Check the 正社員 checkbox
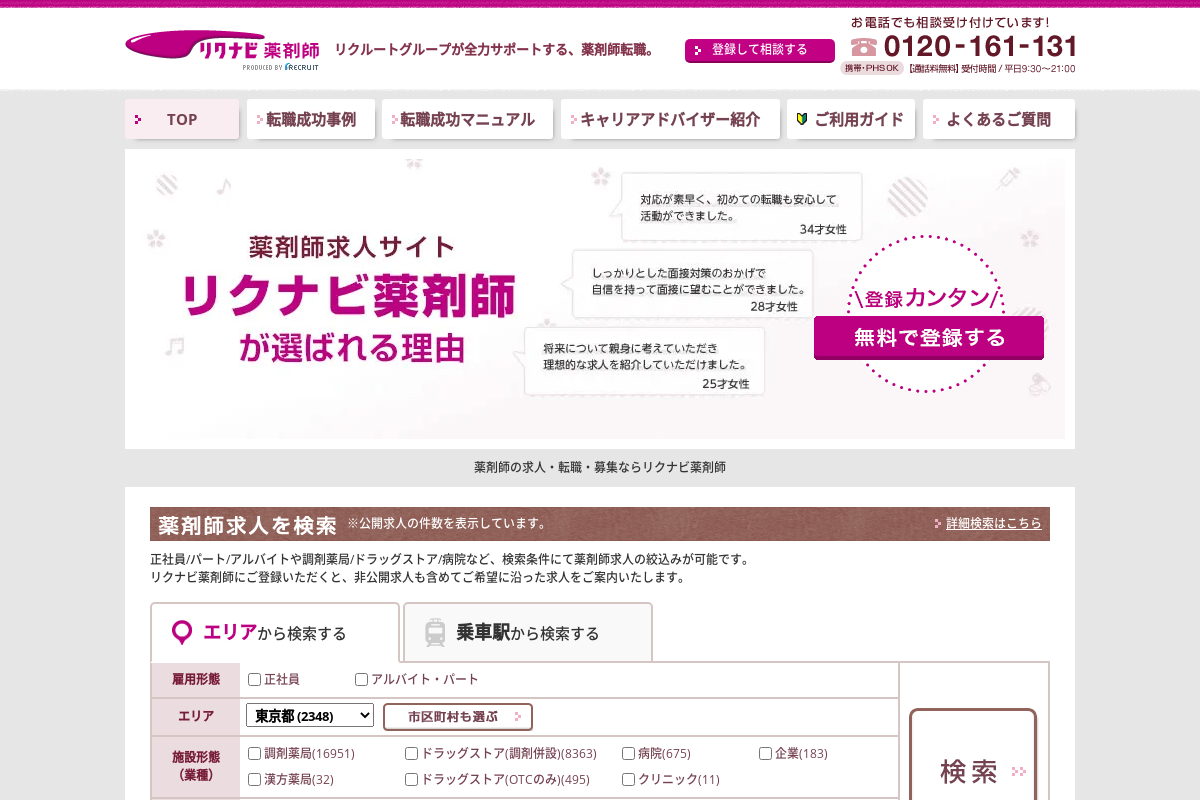 point(254,679)
